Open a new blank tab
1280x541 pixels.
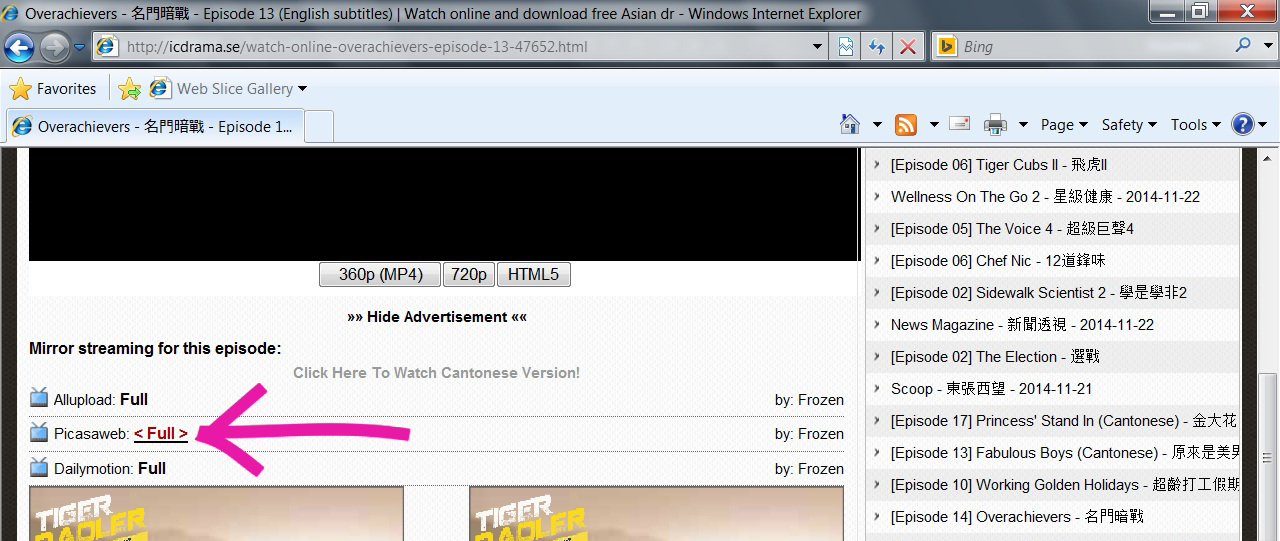point(318,127)
